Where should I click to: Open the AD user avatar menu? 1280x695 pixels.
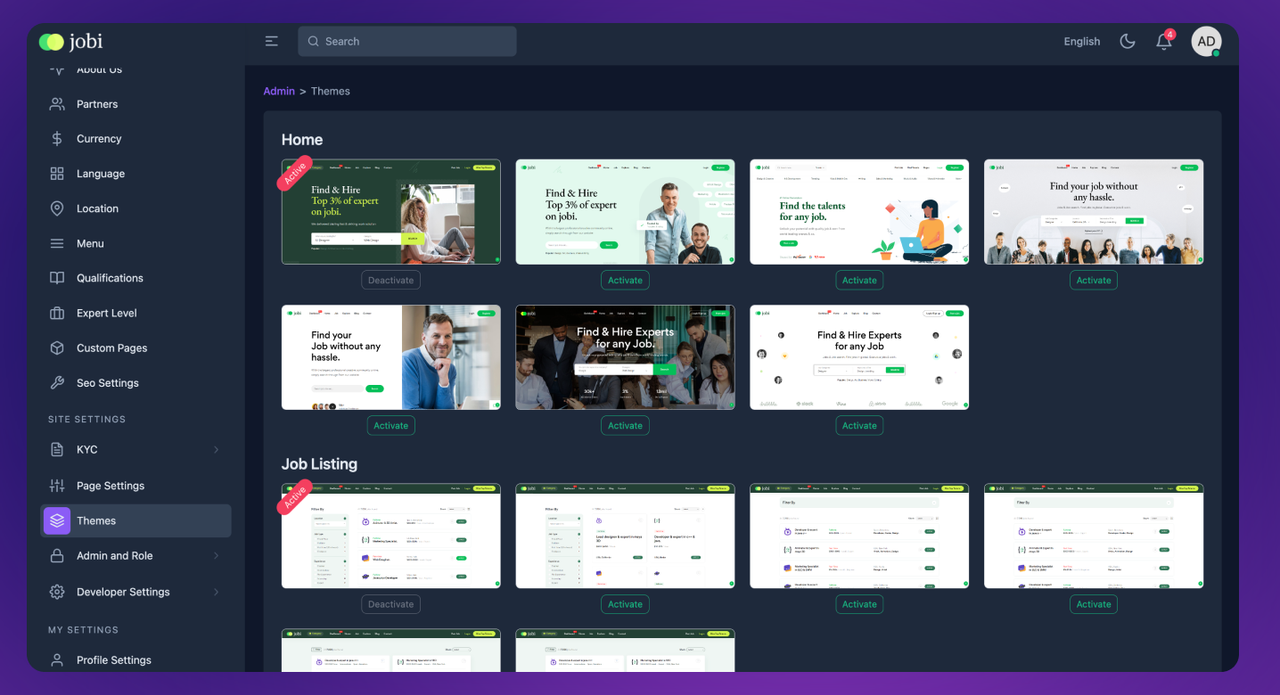point(1206,41)
